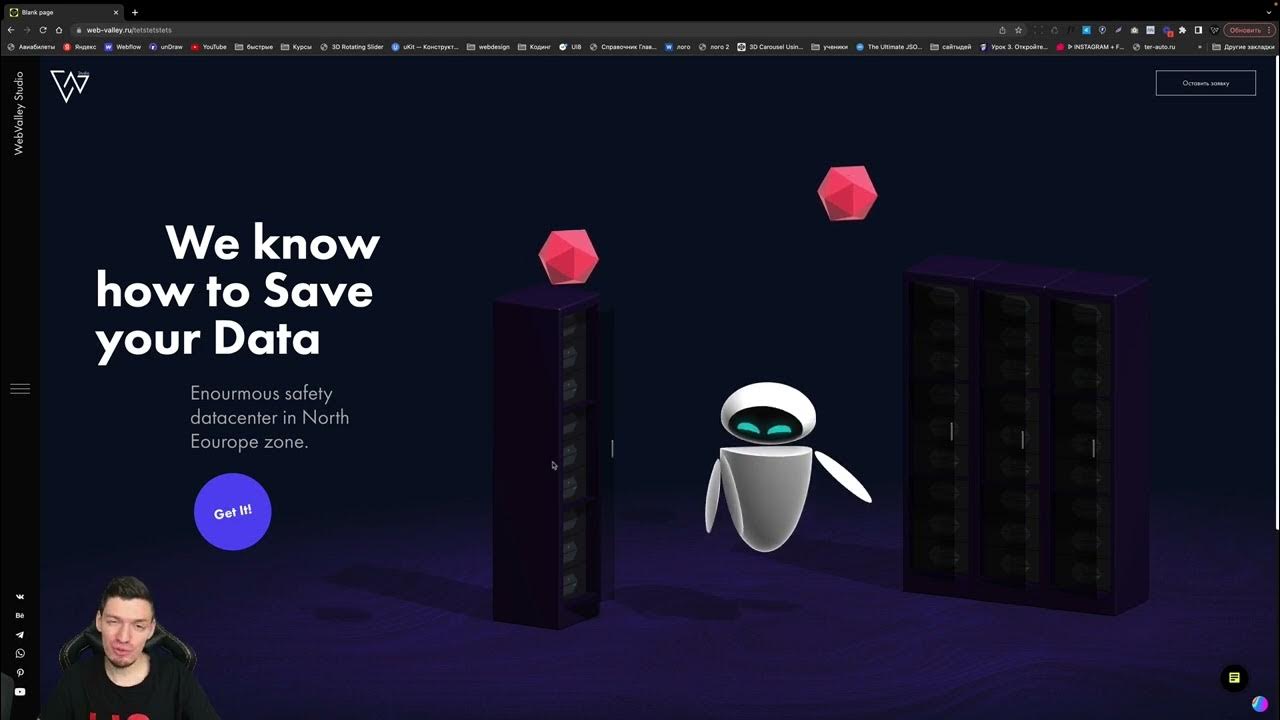Screen dimensions: 1280x720
Task: Open the YouTube link in the sidebar
Action: click(x=20, y=692)
